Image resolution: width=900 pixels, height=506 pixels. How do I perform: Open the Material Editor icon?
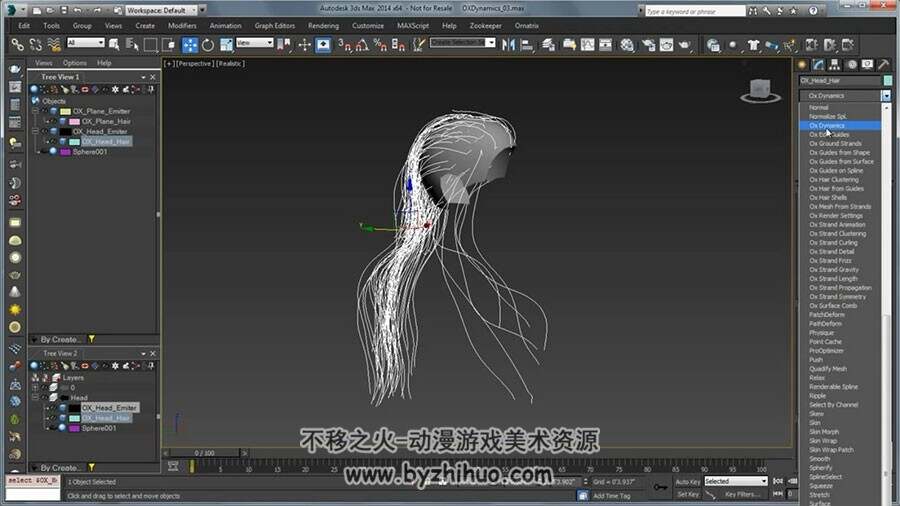[x=627, y=45]
